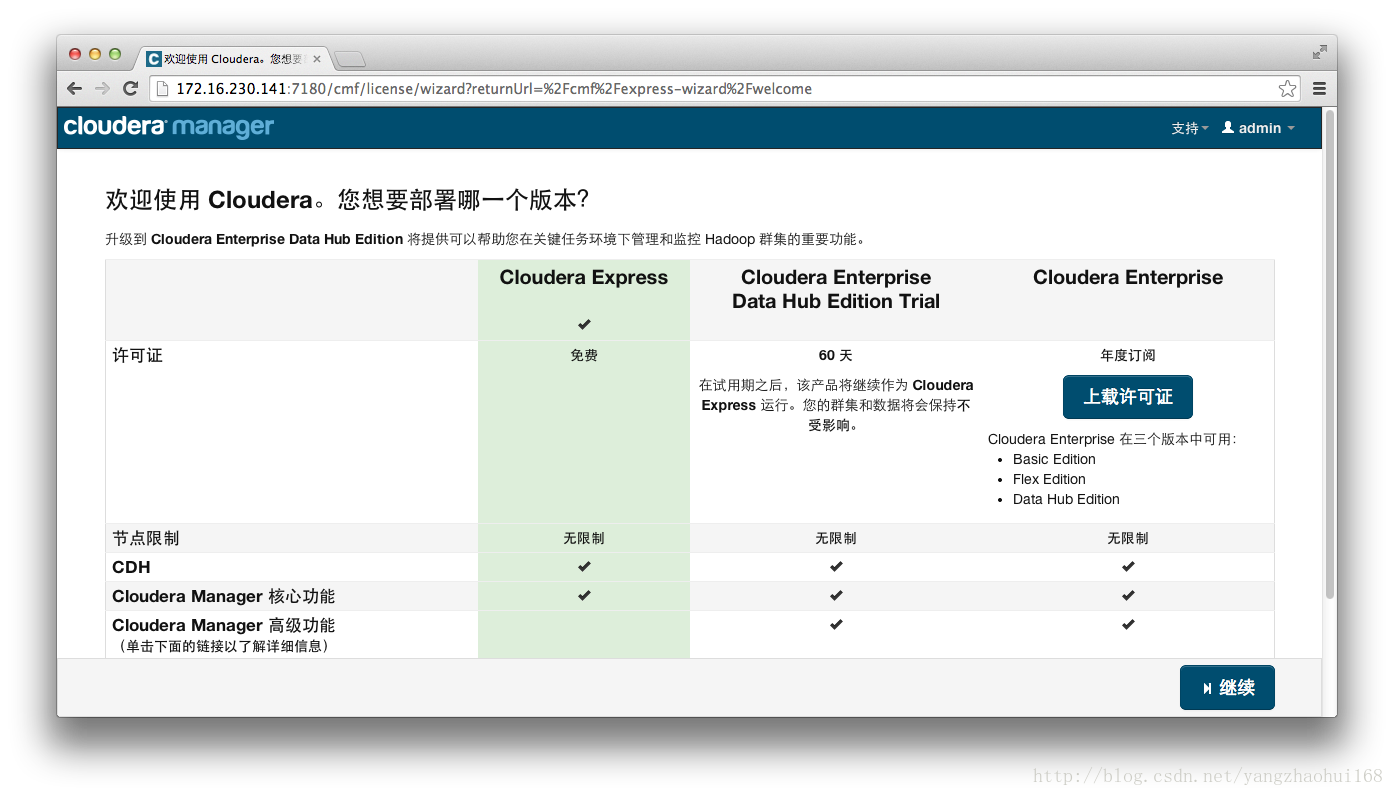Screen dimensions: 1394x796
Task: Click 高级功能 checkmark in Trial column
Action: click(836, 624)
